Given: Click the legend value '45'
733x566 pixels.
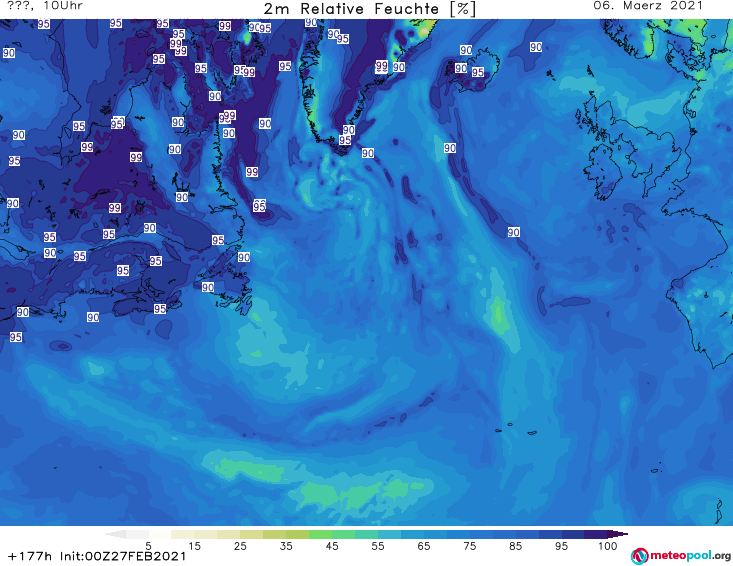Looking at the screenshot, I should click(331, 546).
